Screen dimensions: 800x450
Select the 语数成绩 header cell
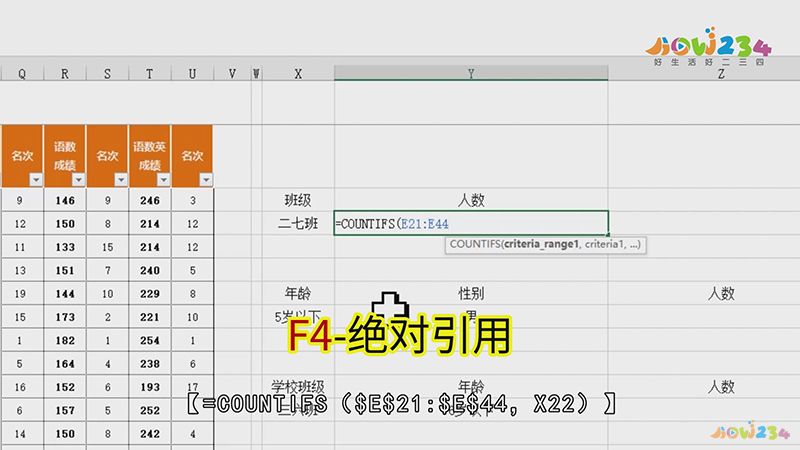pyautogui.click(x=65, y=156)
